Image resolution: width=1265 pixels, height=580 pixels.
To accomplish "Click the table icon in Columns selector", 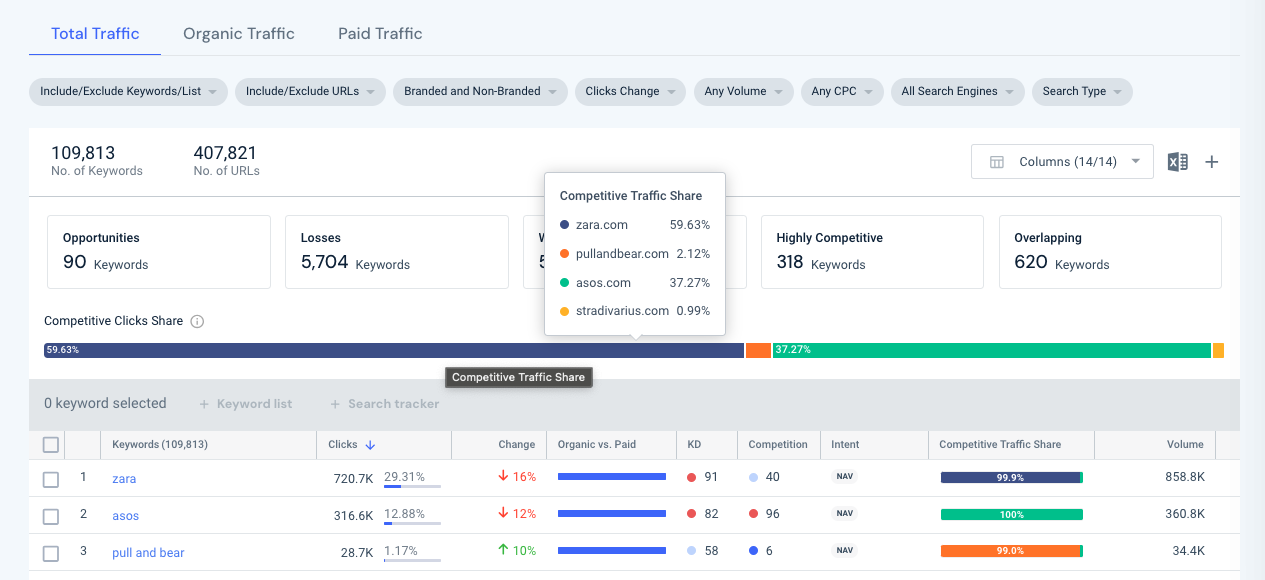I will (x=997, y=162).
